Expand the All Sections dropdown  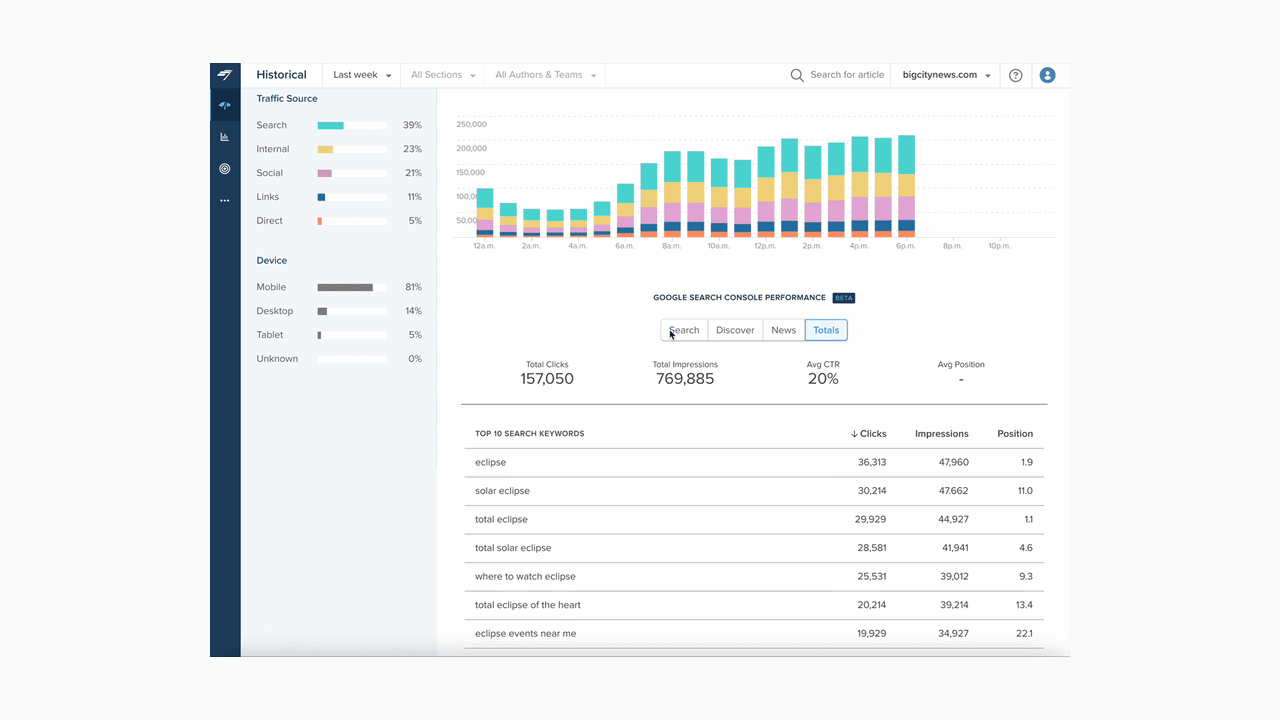443,75
